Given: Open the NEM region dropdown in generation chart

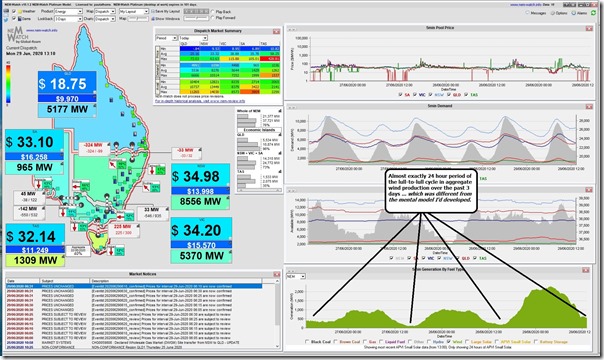Looking at the screenshot, I should (296, 276).
